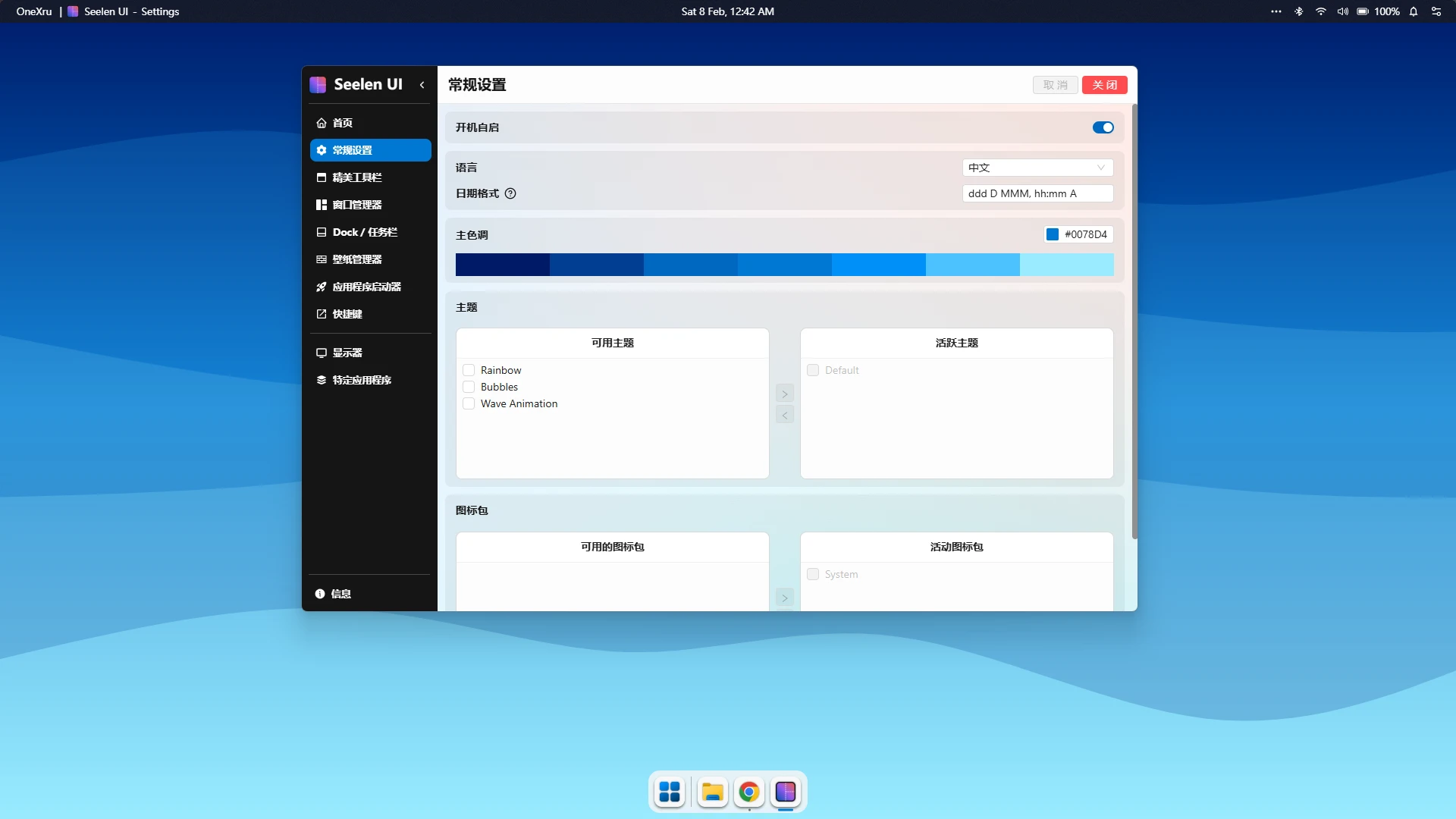Check the Wave Animation theme checkbox
The image size is (1456, 819).
point(469,403)
